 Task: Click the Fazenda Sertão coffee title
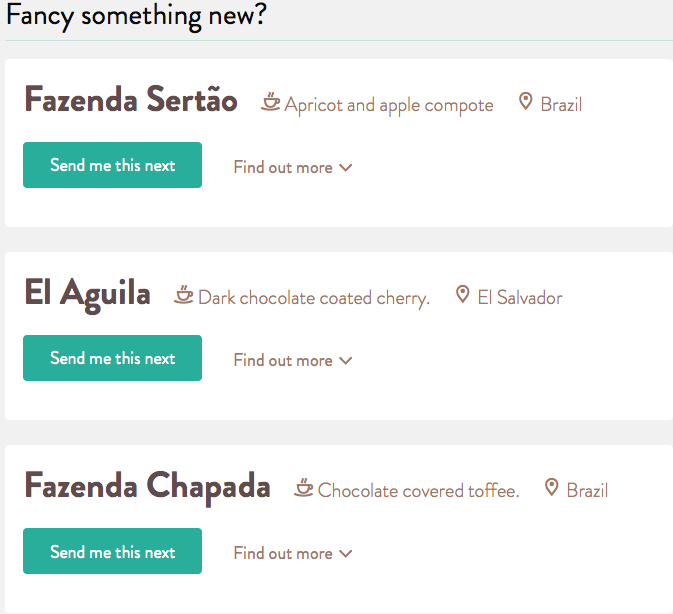(131, 100)
